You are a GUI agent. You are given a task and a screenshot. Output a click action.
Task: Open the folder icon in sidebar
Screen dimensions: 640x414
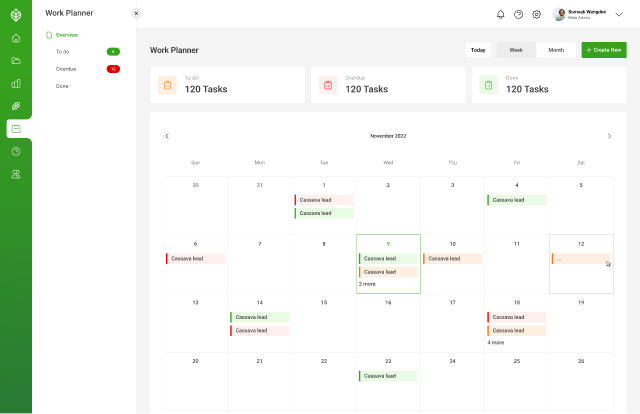click(16, 61)
